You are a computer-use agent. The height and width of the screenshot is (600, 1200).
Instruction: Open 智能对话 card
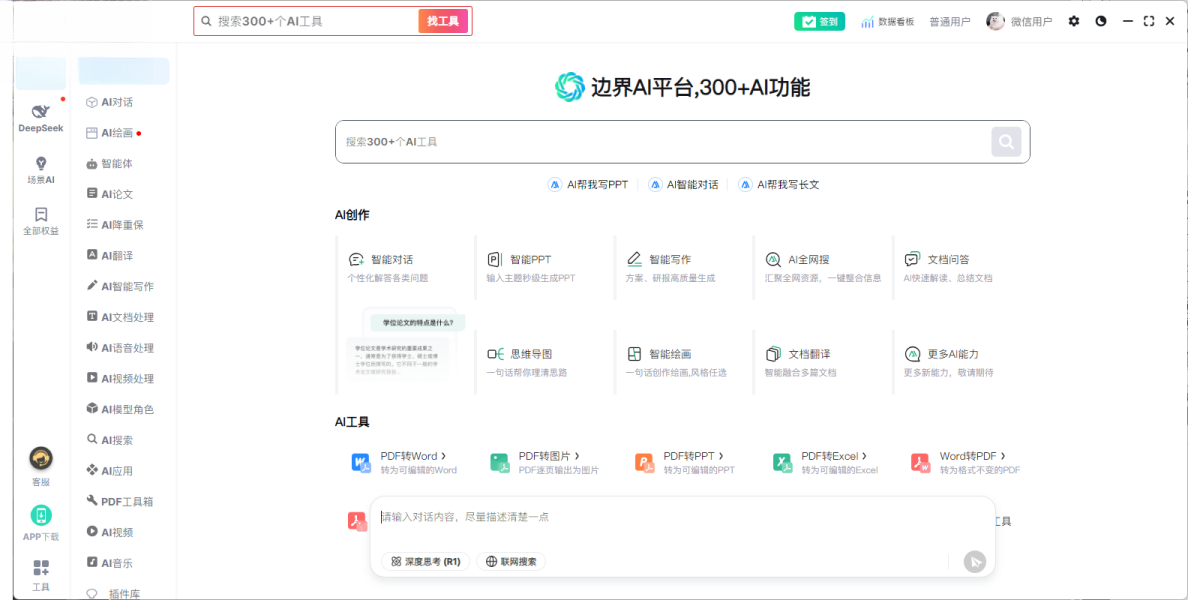click(x=404, y=268)
